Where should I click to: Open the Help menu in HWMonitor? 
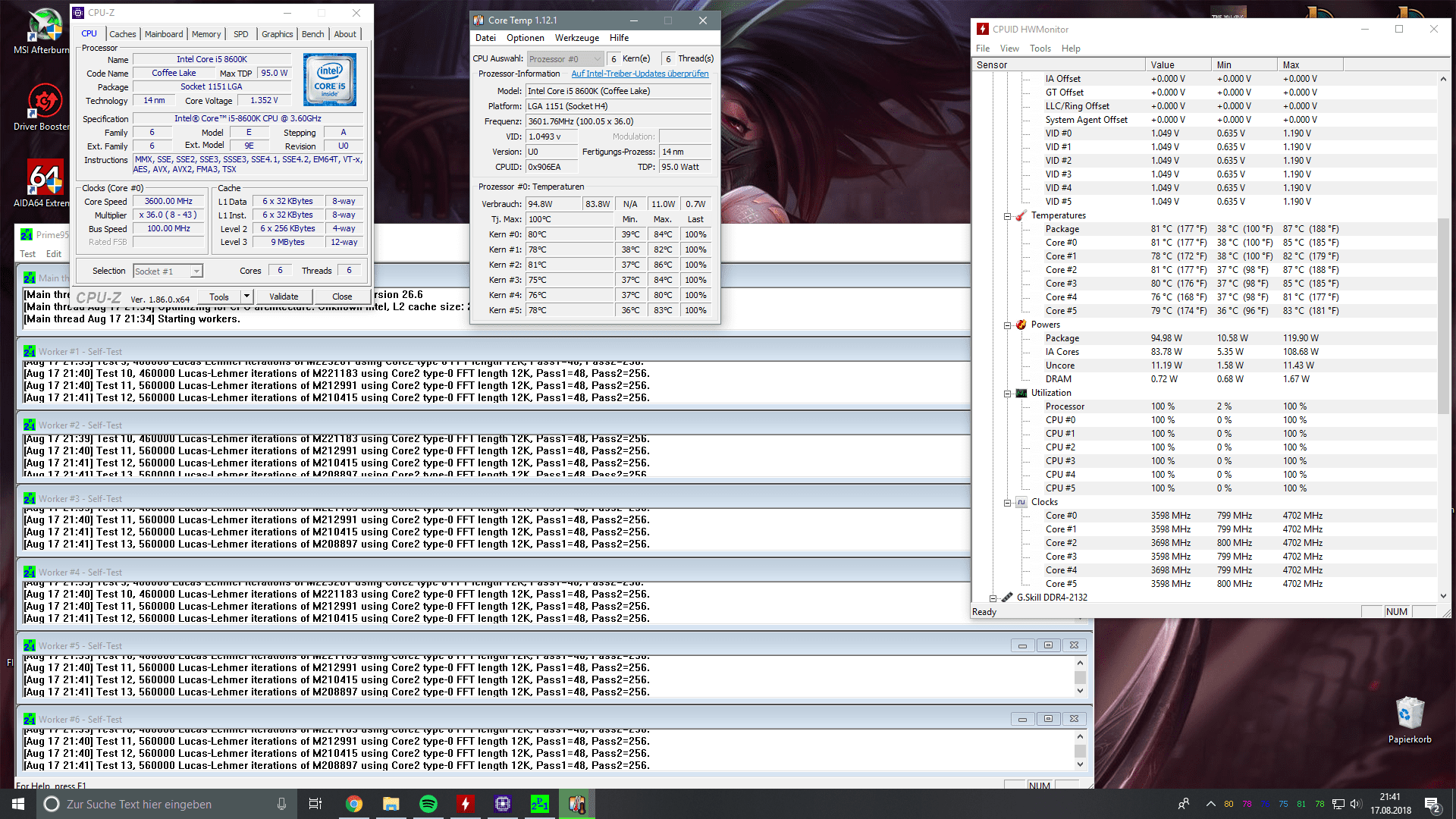point(1071,49)
